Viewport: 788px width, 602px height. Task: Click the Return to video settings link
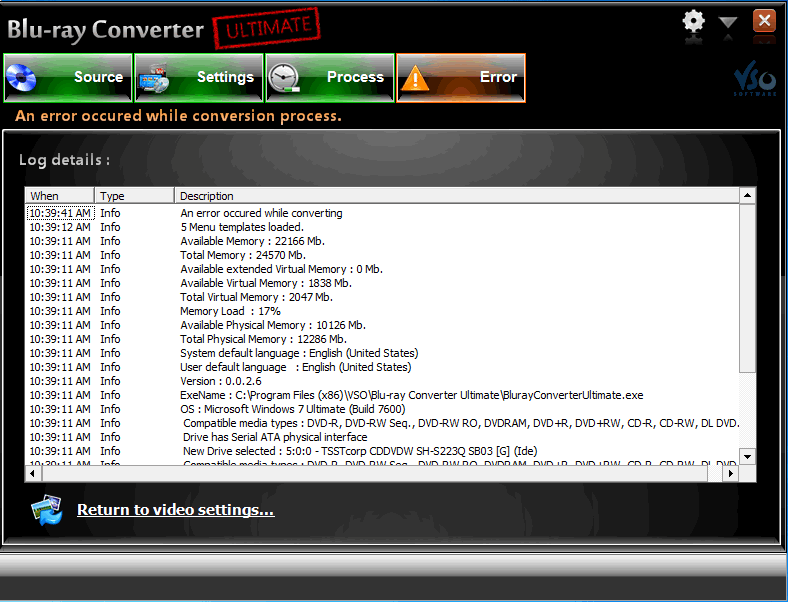[x=175, y=510]
